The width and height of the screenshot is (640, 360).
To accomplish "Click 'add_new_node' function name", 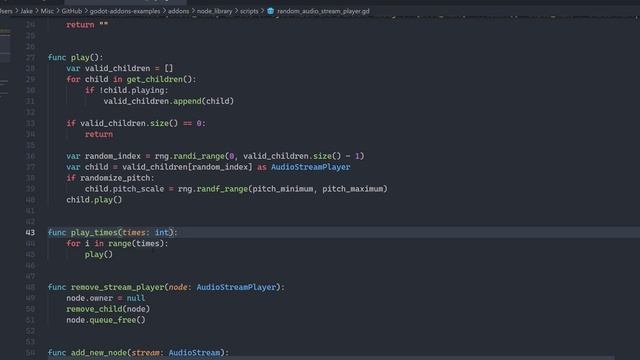I will click(99, 352).
